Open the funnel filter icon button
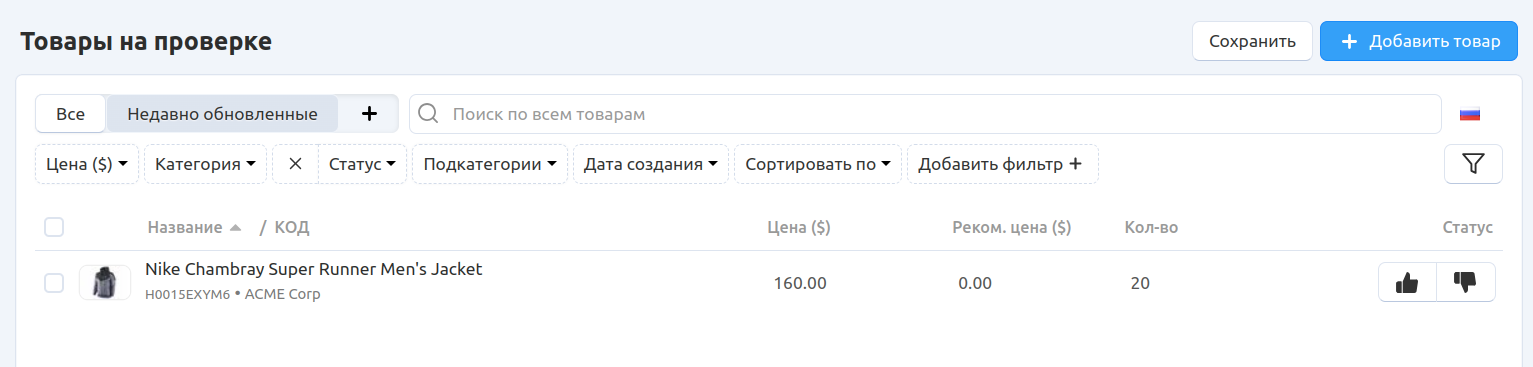The height and width of the screenshot is (367, 1533). tap(1473, 164)
